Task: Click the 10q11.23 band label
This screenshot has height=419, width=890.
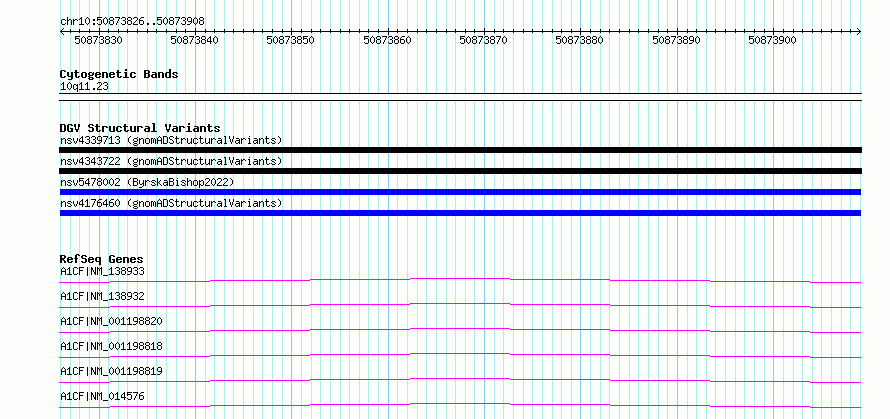Action: click(84, 87)
